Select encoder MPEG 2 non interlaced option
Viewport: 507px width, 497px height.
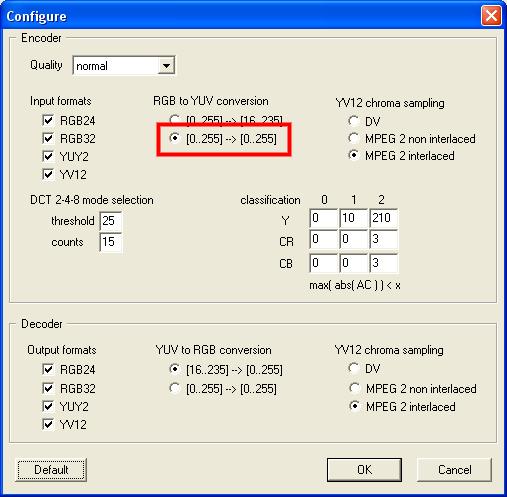[x=354, y=138]
